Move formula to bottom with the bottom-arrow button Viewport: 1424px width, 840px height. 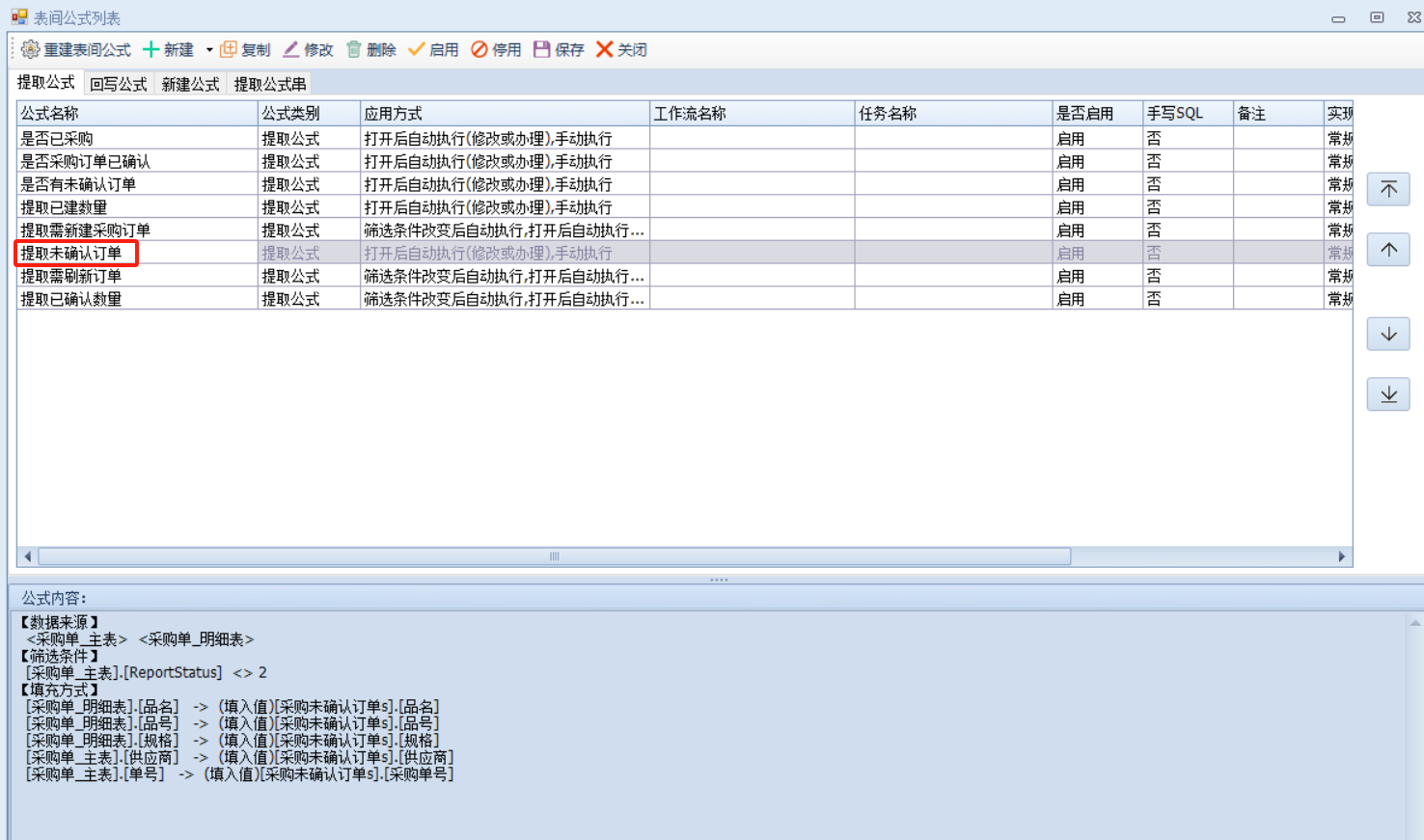pos(1388,394)
